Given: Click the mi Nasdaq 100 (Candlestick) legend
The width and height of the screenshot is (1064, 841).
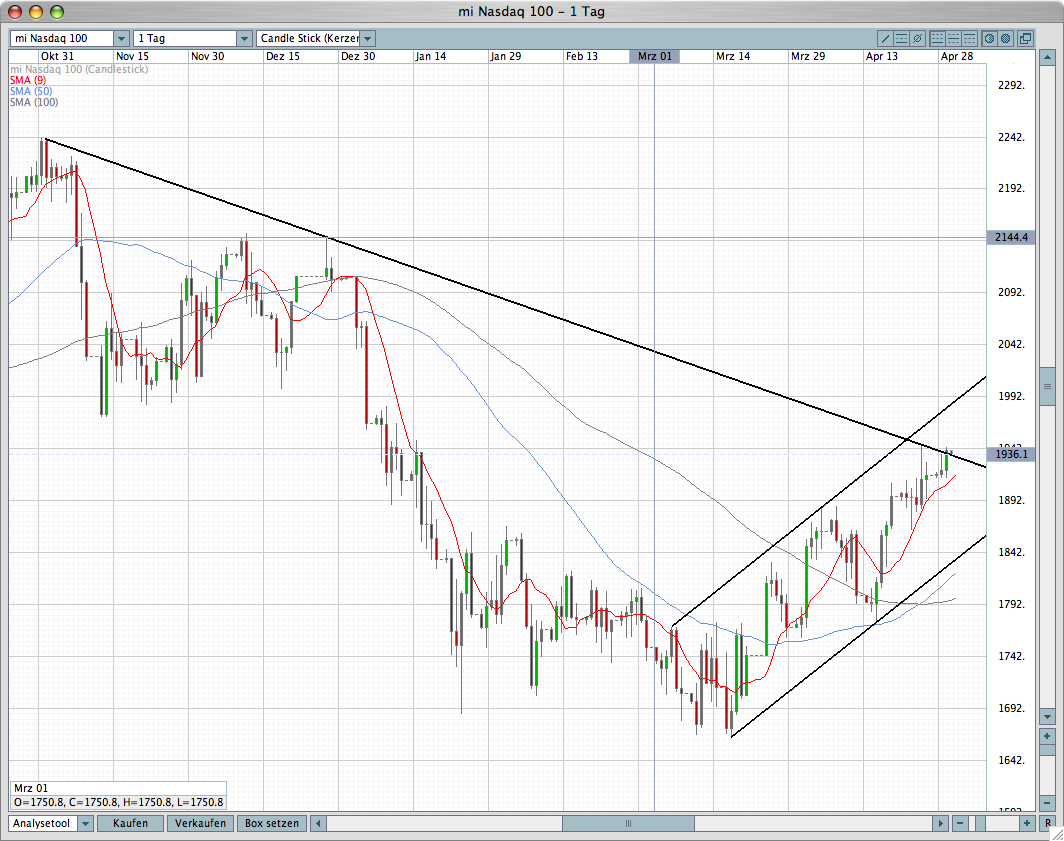Looking at the screenshot, I should (79, 69).
